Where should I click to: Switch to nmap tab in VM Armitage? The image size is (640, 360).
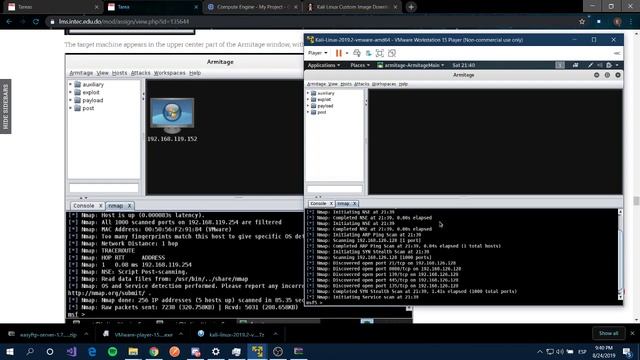click(x=343, y=203)
